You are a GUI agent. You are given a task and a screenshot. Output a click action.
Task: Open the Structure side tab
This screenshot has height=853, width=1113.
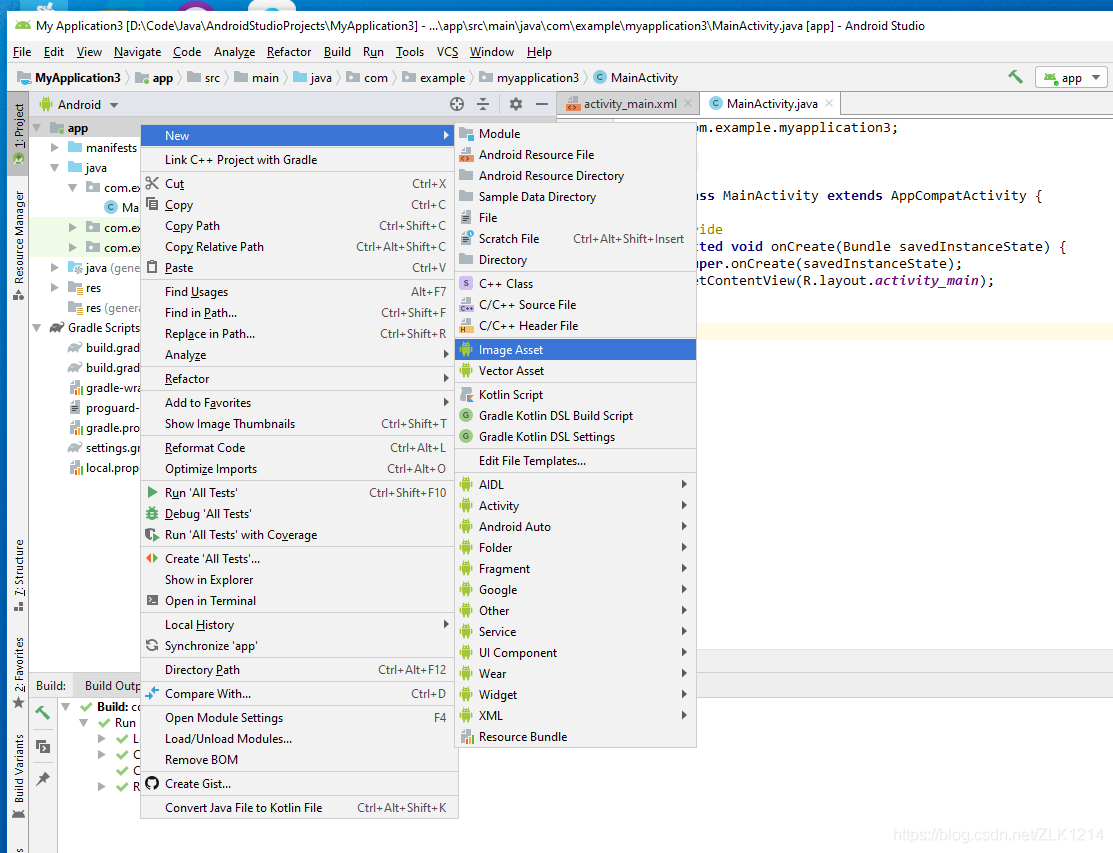point(18,575)
